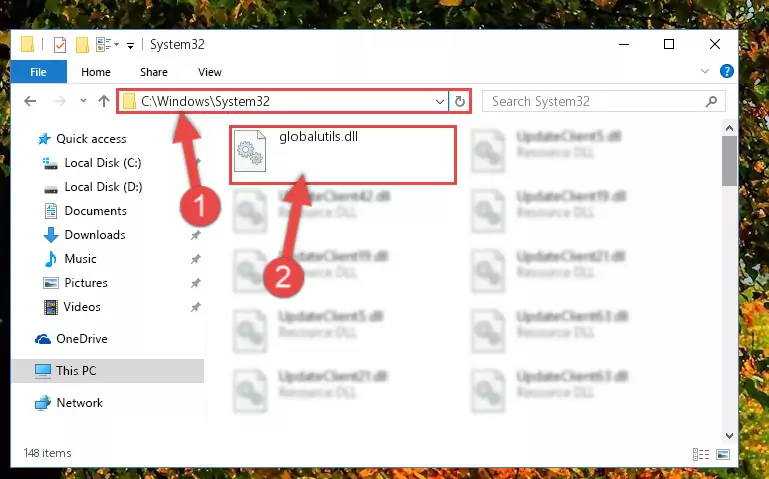Open the recent locations dropdown
769x479 pixels.
pyautogui.click(x=83, y=101)
